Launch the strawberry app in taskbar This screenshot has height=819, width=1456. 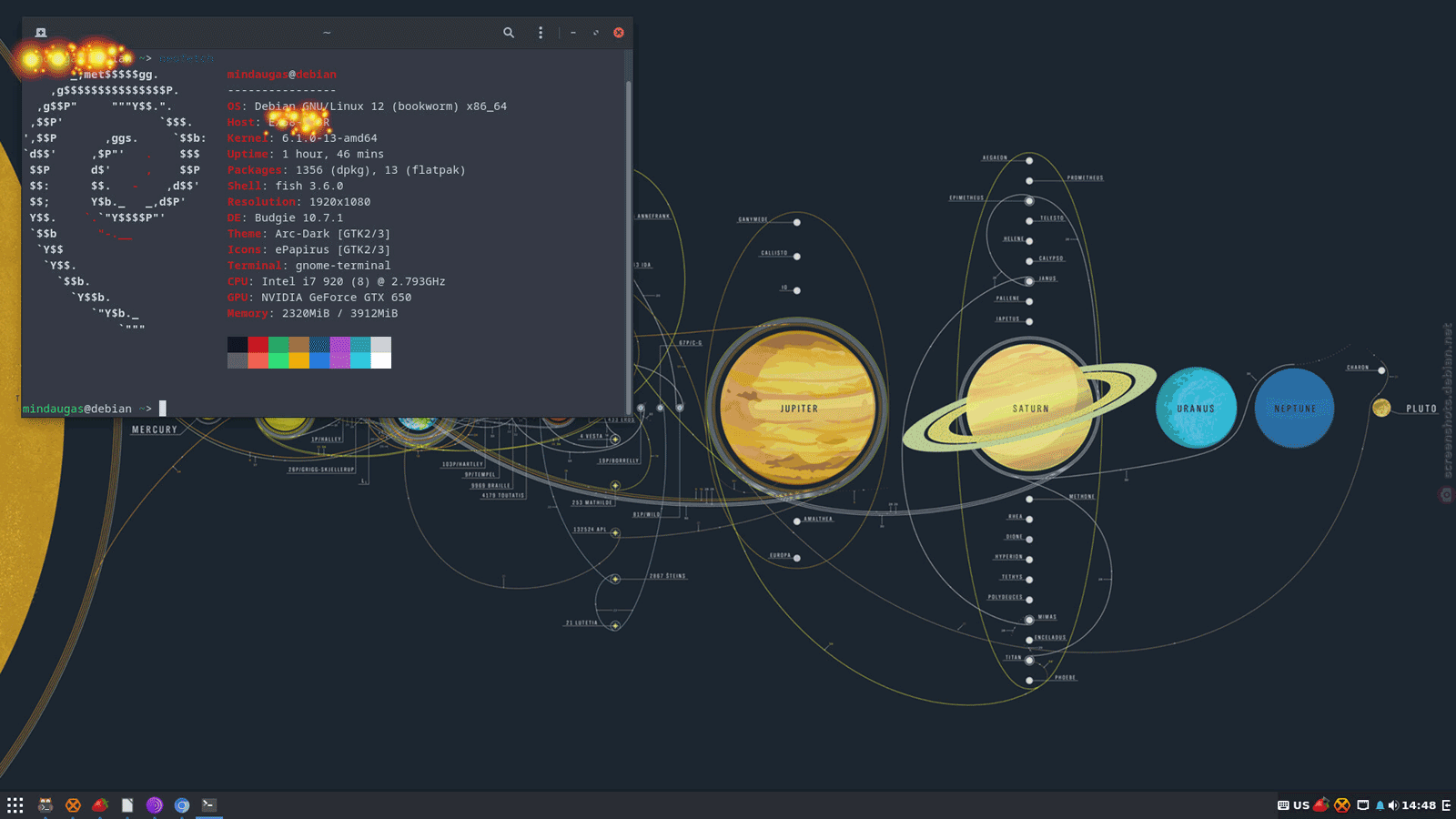(100, 805)
